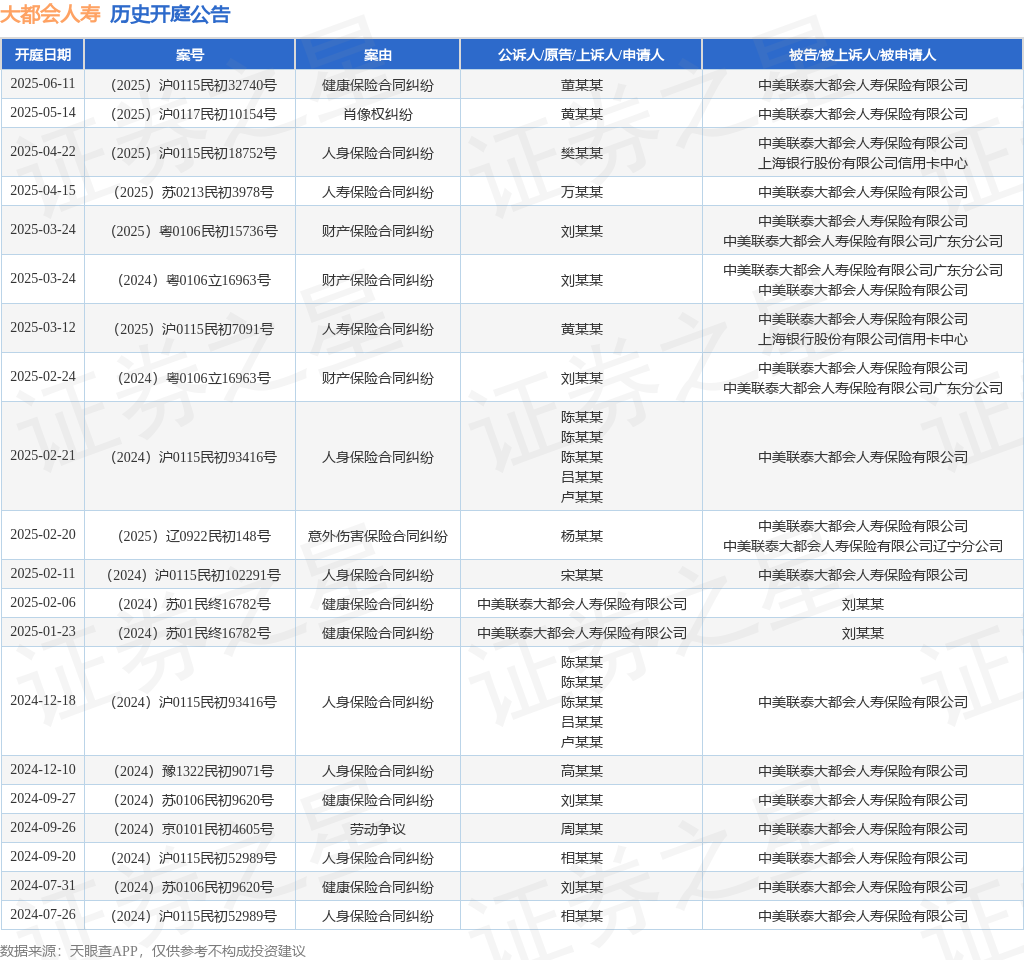Select the 案号 column header
1024x960 pixels.
click(190, 55)
